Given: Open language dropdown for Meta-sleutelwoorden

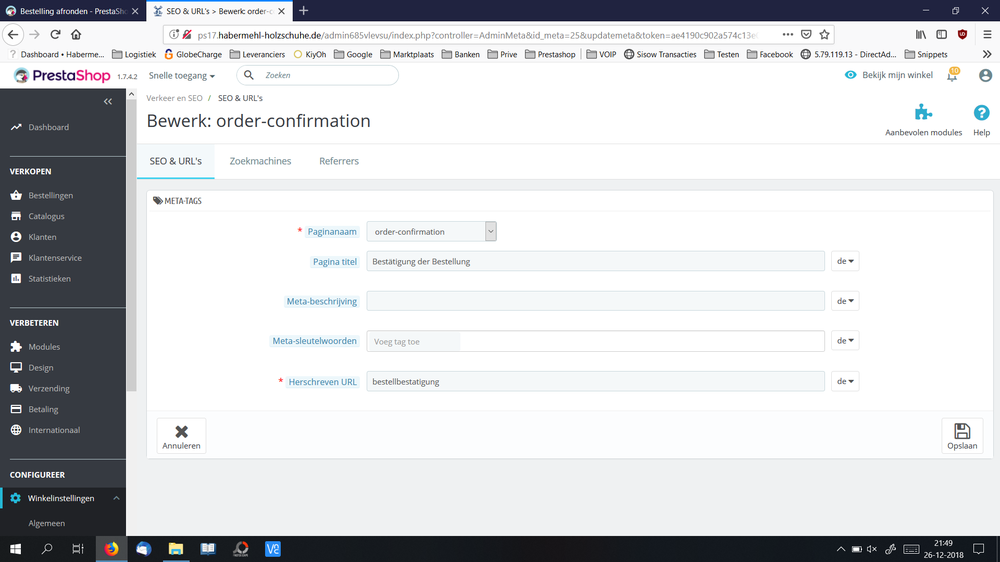Looking at the screenshot, I should [844, 341].
